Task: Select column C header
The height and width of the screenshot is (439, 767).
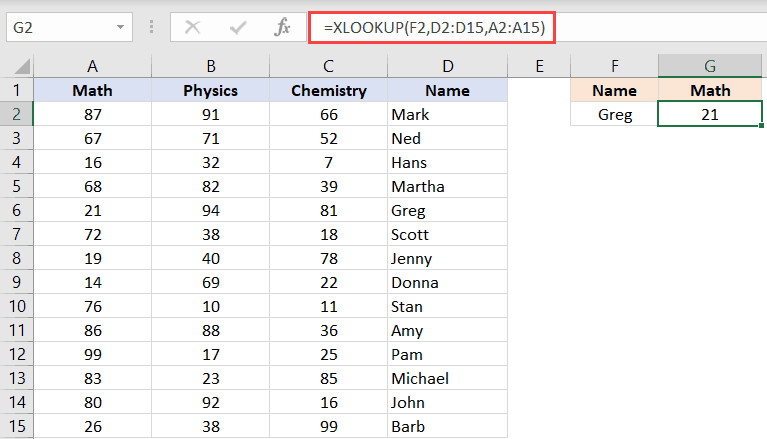Action: coord(328,66)
